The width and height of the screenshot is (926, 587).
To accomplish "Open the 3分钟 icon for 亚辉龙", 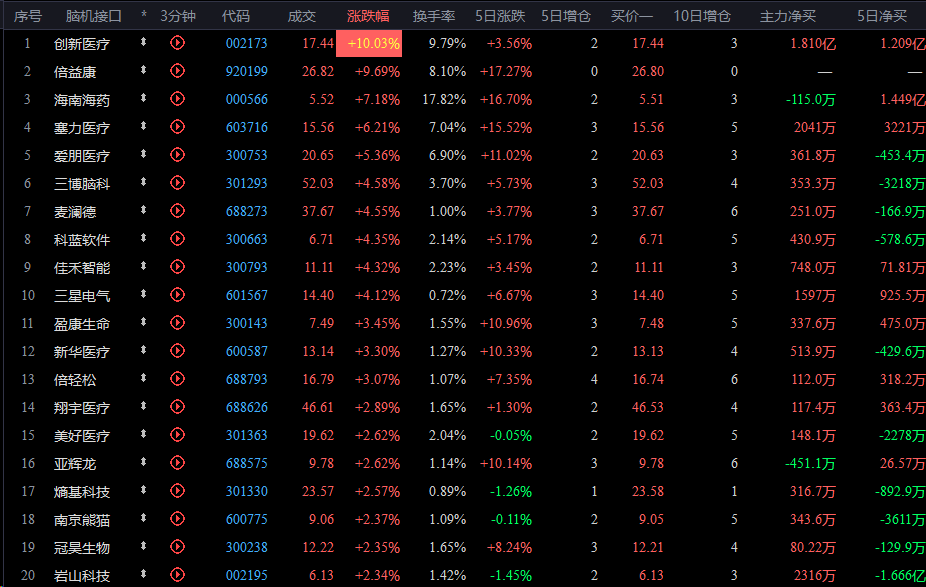I will tap(177, 462).
